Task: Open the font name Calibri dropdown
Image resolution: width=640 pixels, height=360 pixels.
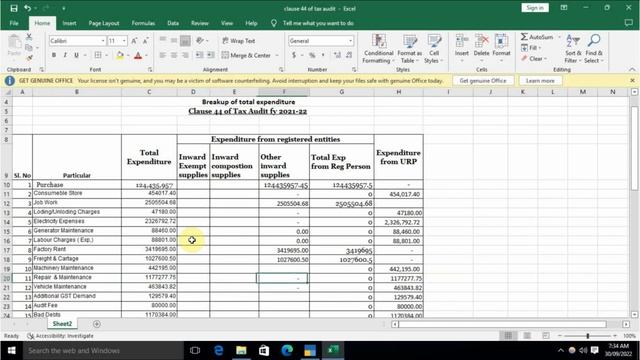Action: click(103, 41)
